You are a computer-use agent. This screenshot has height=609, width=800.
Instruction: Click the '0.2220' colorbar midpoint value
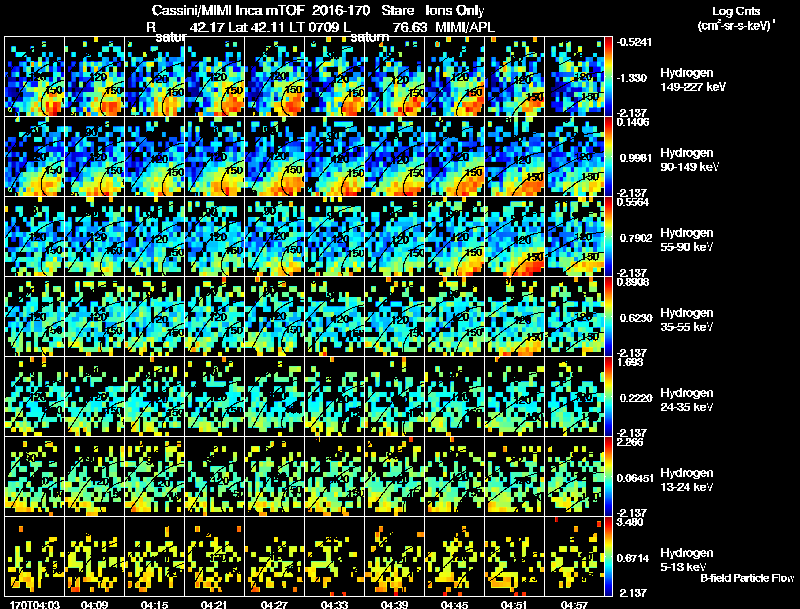point(636,398)
